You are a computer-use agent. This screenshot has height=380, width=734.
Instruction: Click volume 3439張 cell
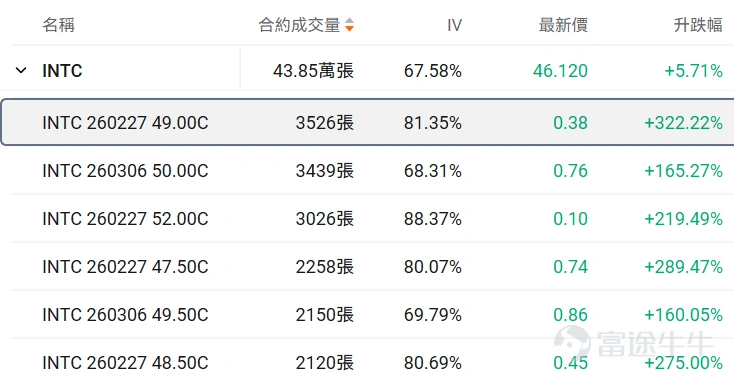point(325,171)
